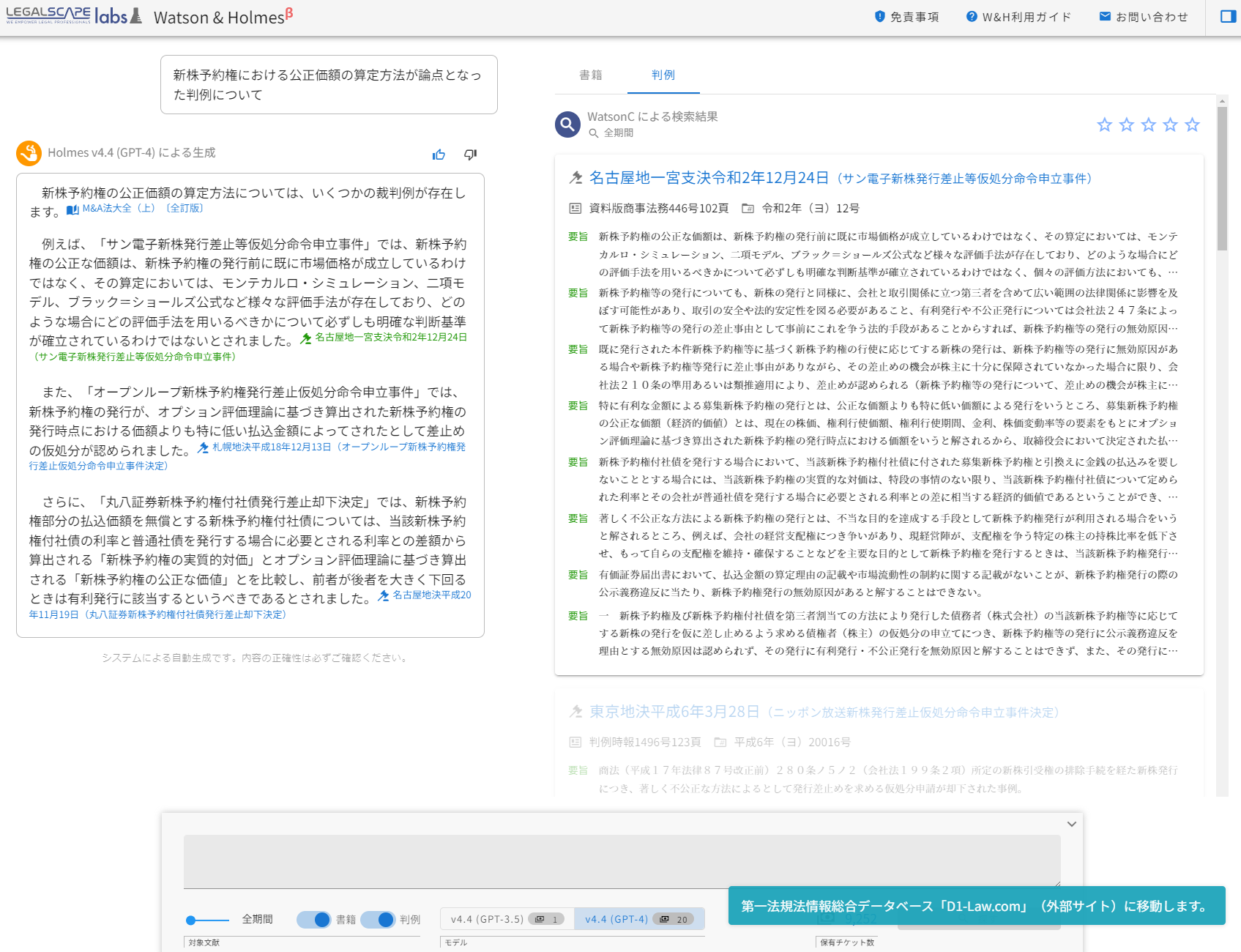The height and width of the screenshot is (952, 1241).
Task: Rate the search results with the fifth star
Action: (1192, 124)
